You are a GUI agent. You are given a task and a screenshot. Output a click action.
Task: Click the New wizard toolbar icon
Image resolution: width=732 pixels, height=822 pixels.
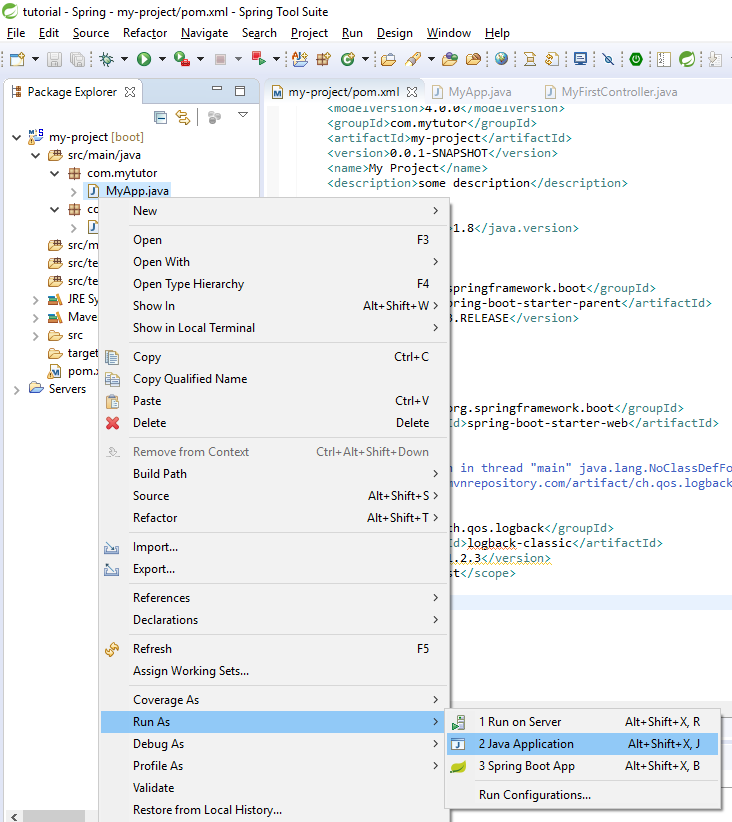coord(17,59)
